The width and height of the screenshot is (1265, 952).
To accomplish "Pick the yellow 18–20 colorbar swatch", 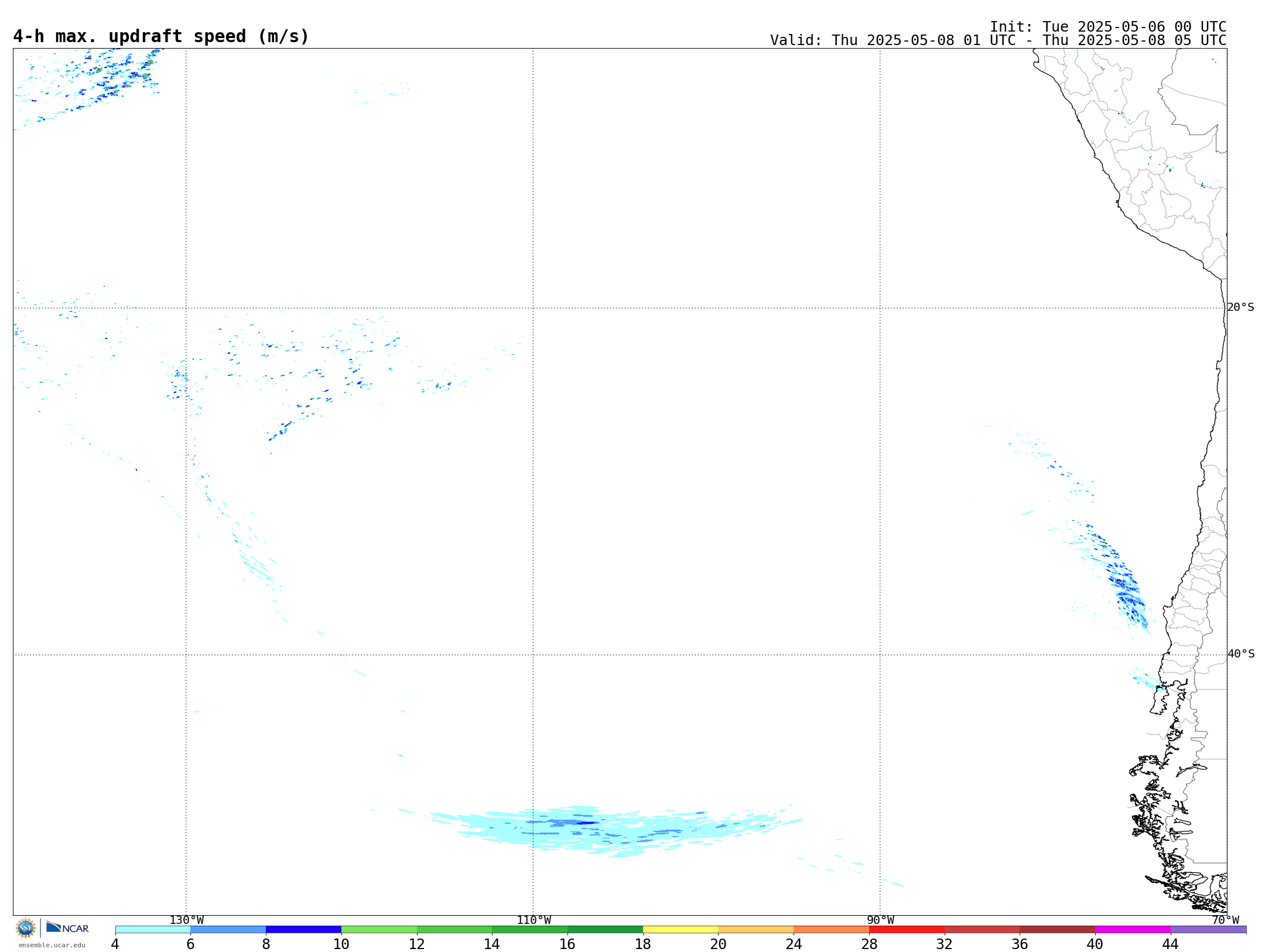I will click(681, 930).
